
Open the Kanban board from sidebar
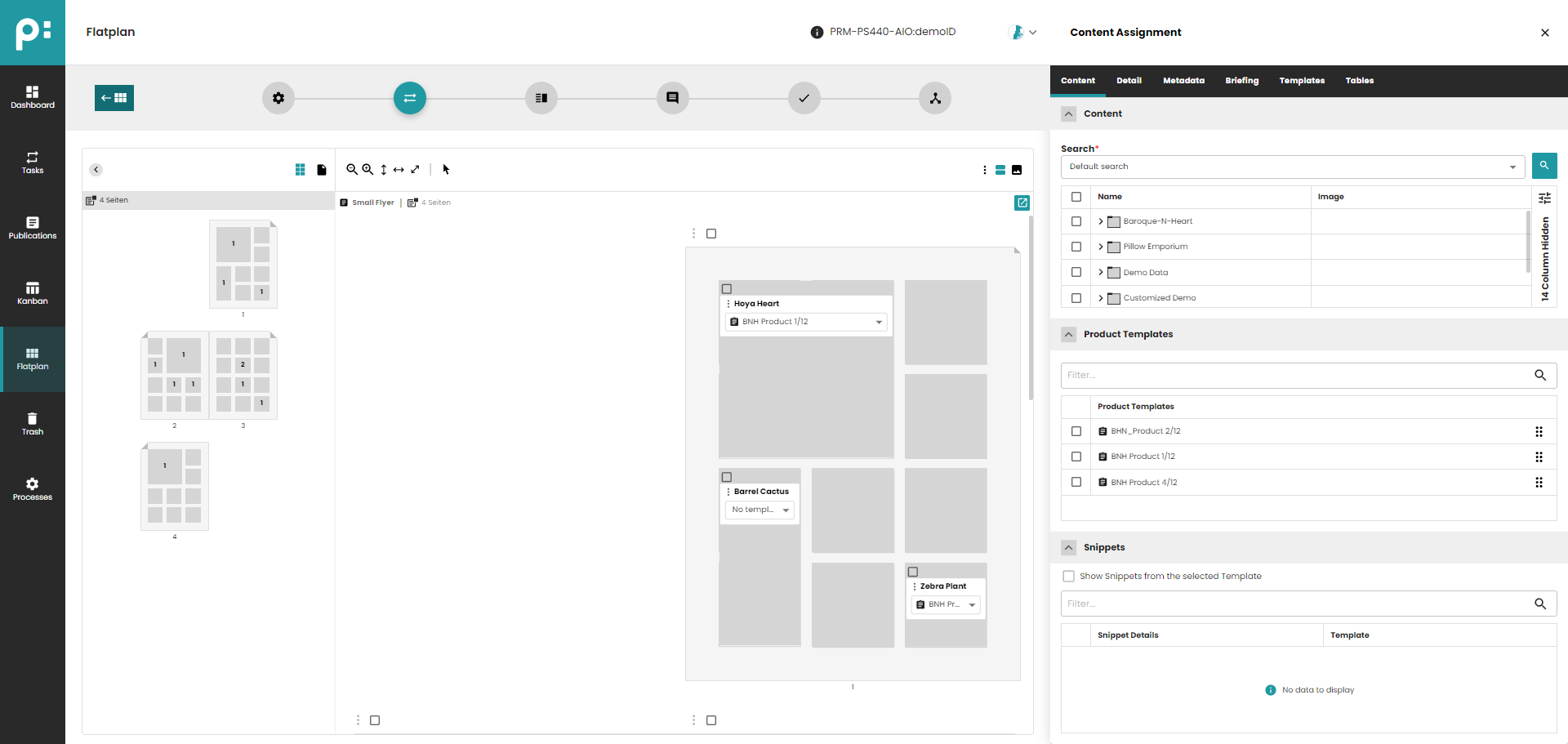point(33,293)
